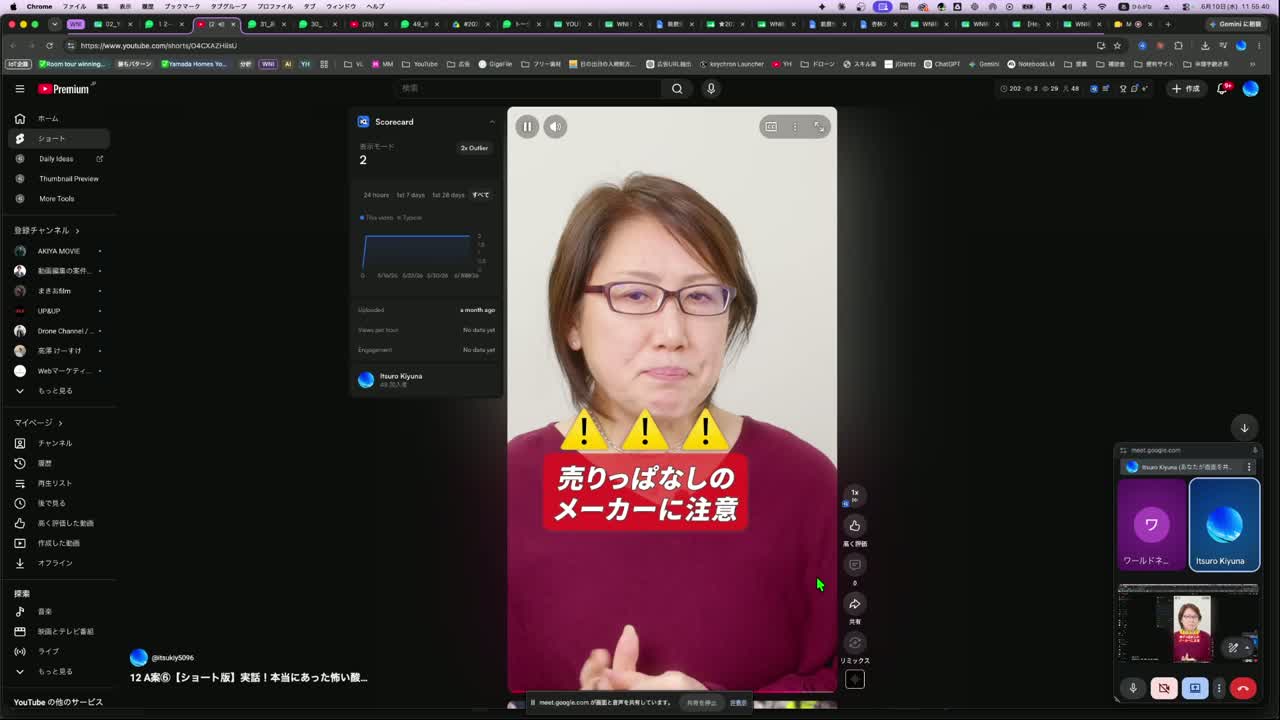Toggle camera in the Meet mini window
The image size is (1280, 720).
click(x=1164, y=688)
